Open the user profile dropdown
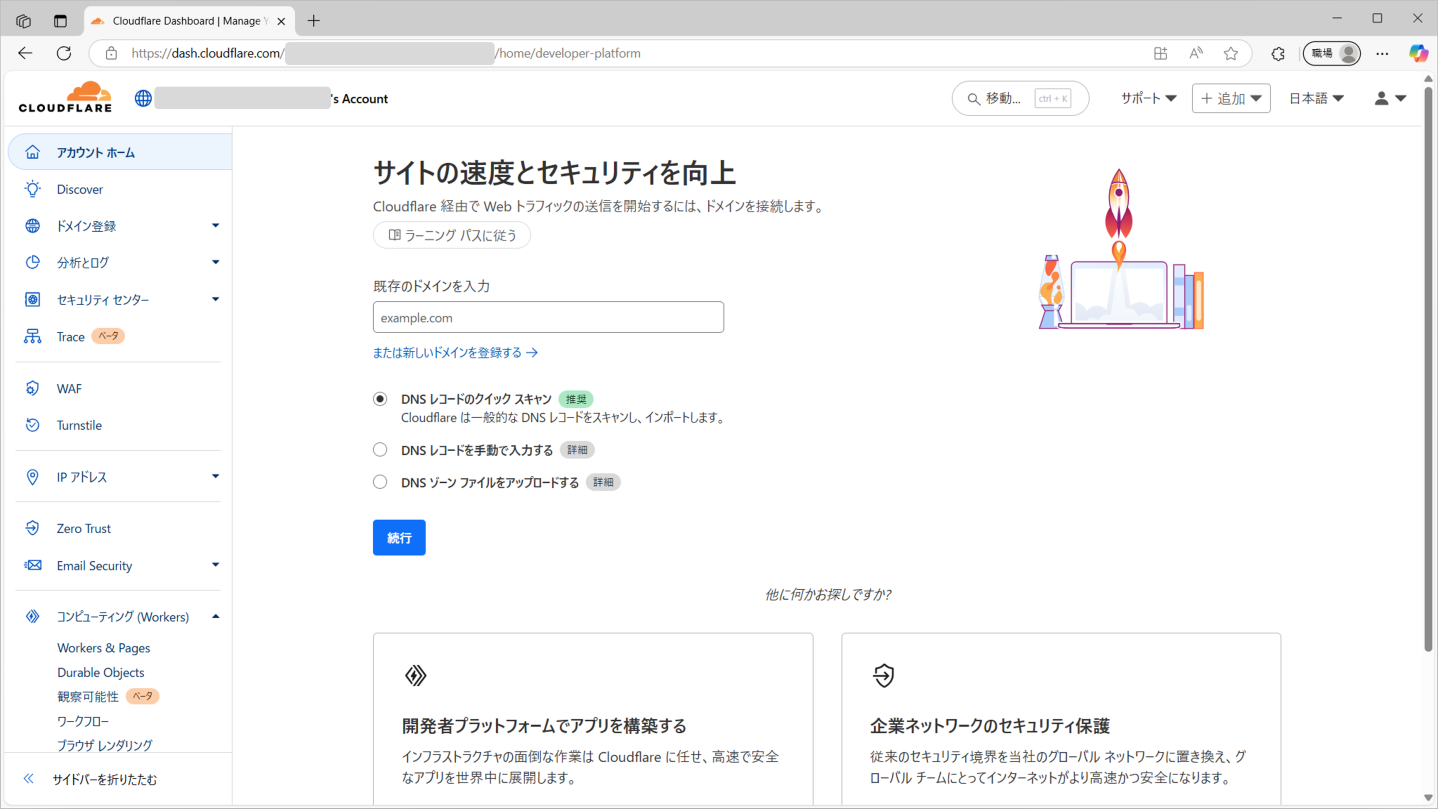This screenshot has width=1438, height=809. (1390, 98)
